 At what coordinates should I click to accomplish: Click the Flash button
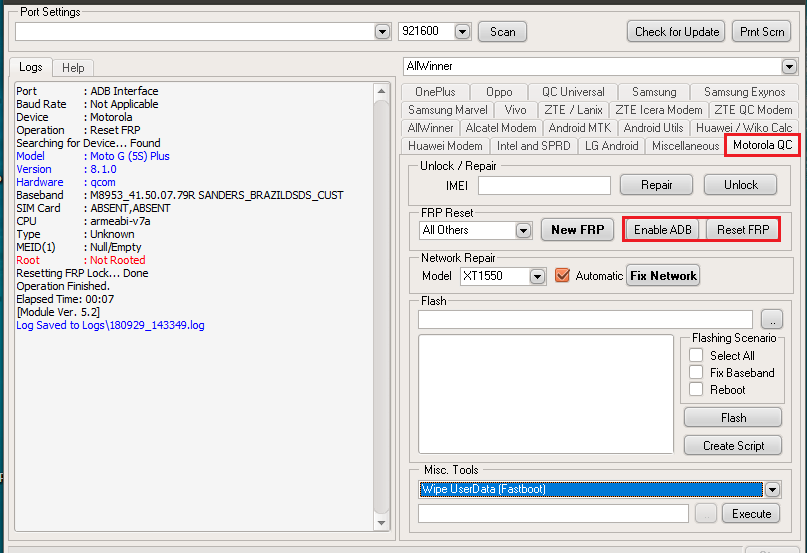click(x=733, y=418)
